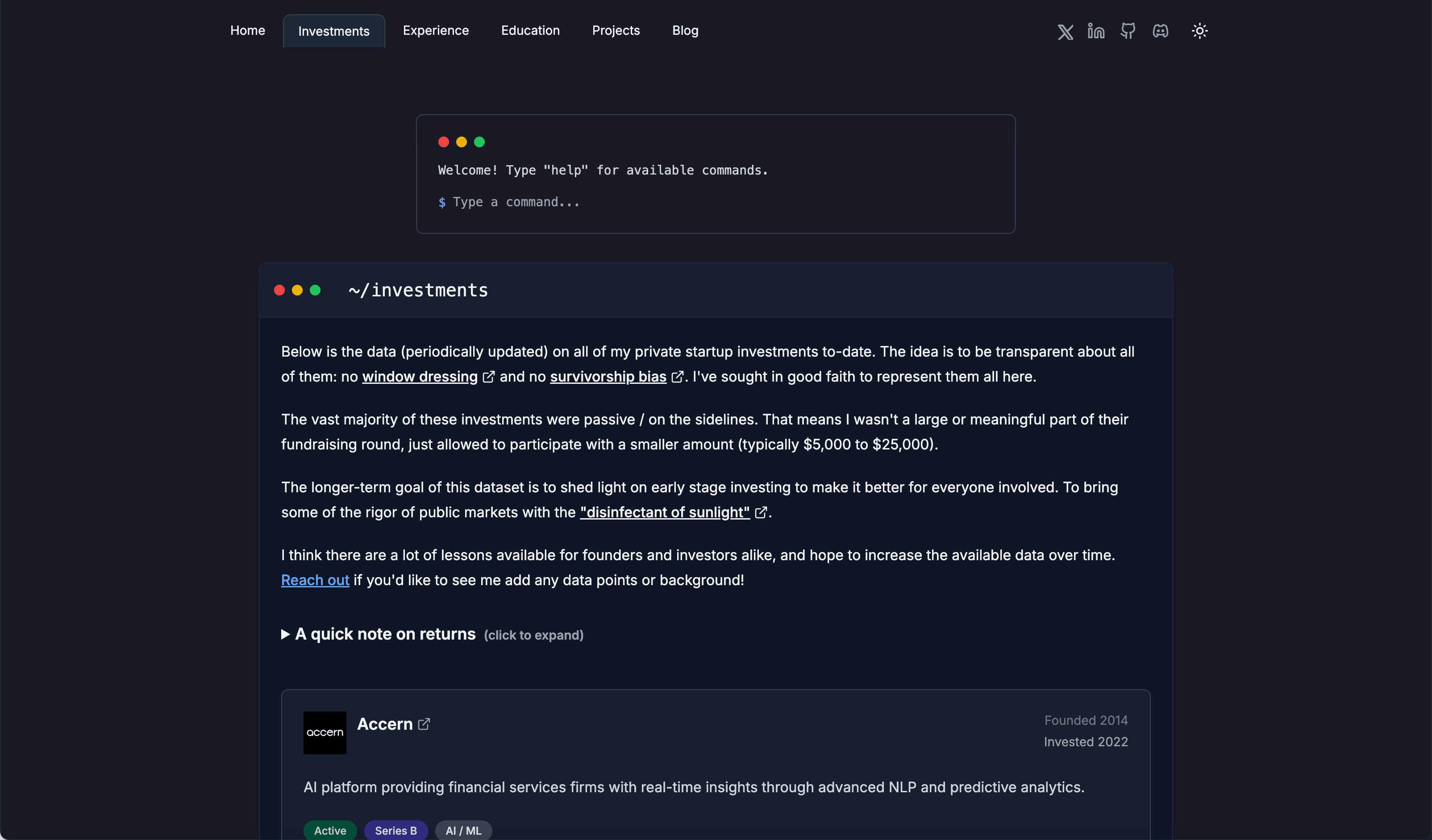
Task: Switch to the Experience tab
Action: pyautogui.click(x=436, y=31)
